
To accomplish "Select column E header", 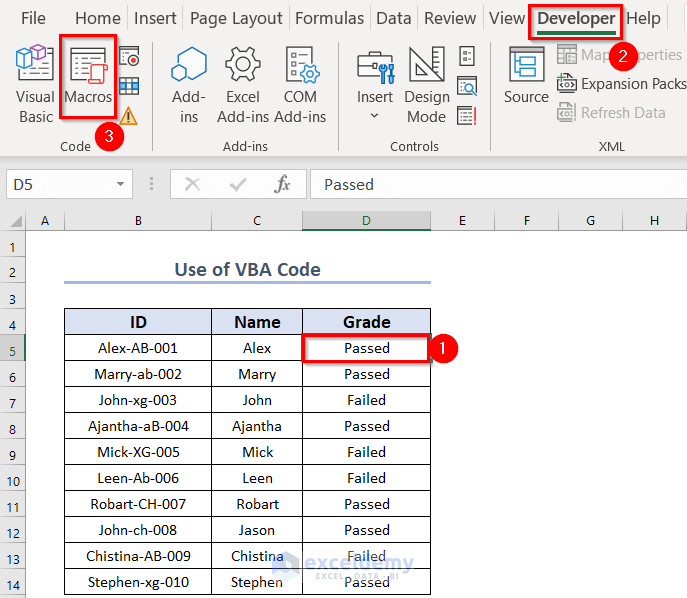I will (x=462, y=221).
